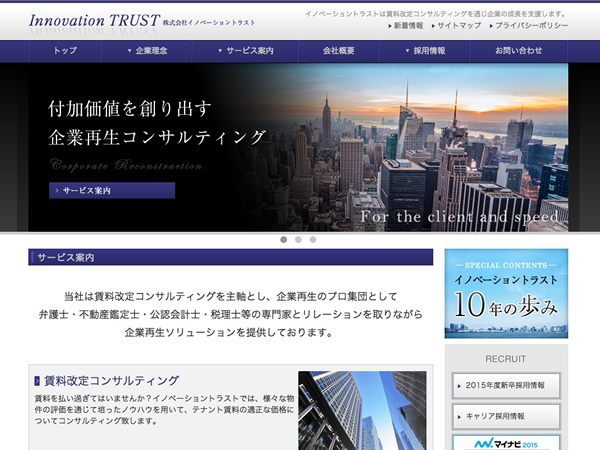Click the マイナビ2015 banner
Image resolution: width=600 pixels, height=450 pixels.
tap(506, 442)
